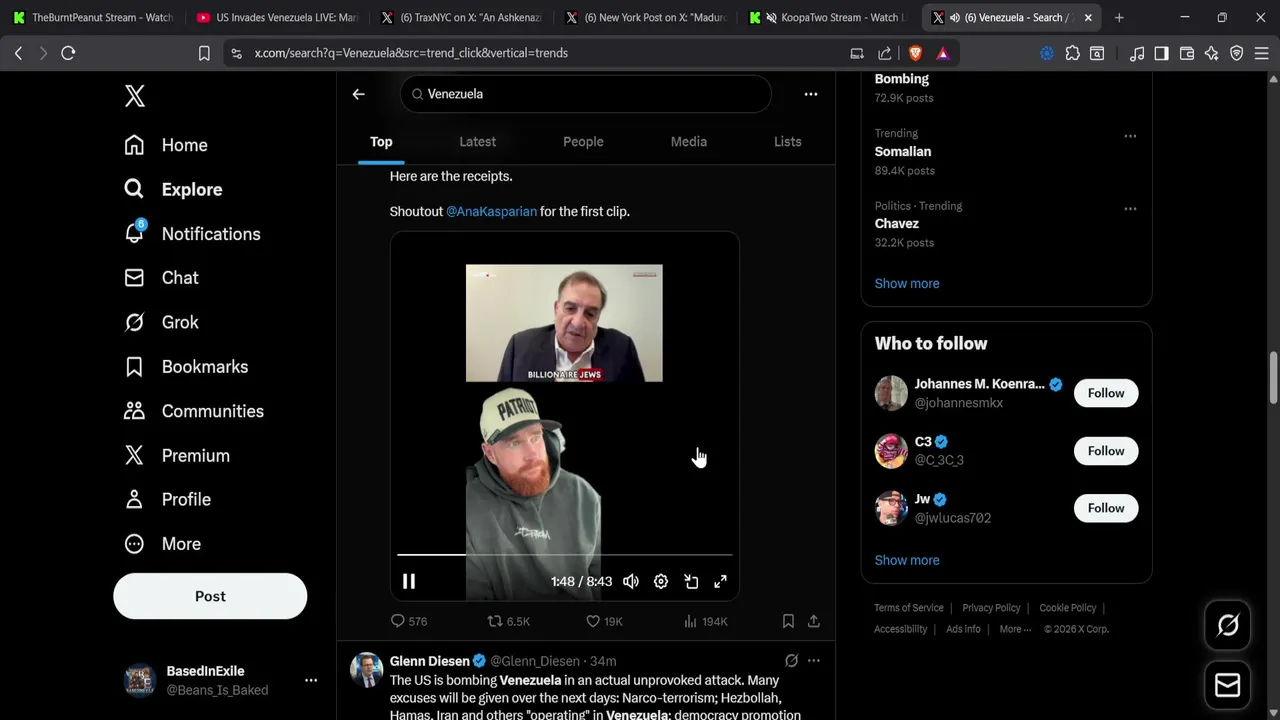Expand the video to fullscreen
This screenshot has height=720, width=1280.
[720, 581]
